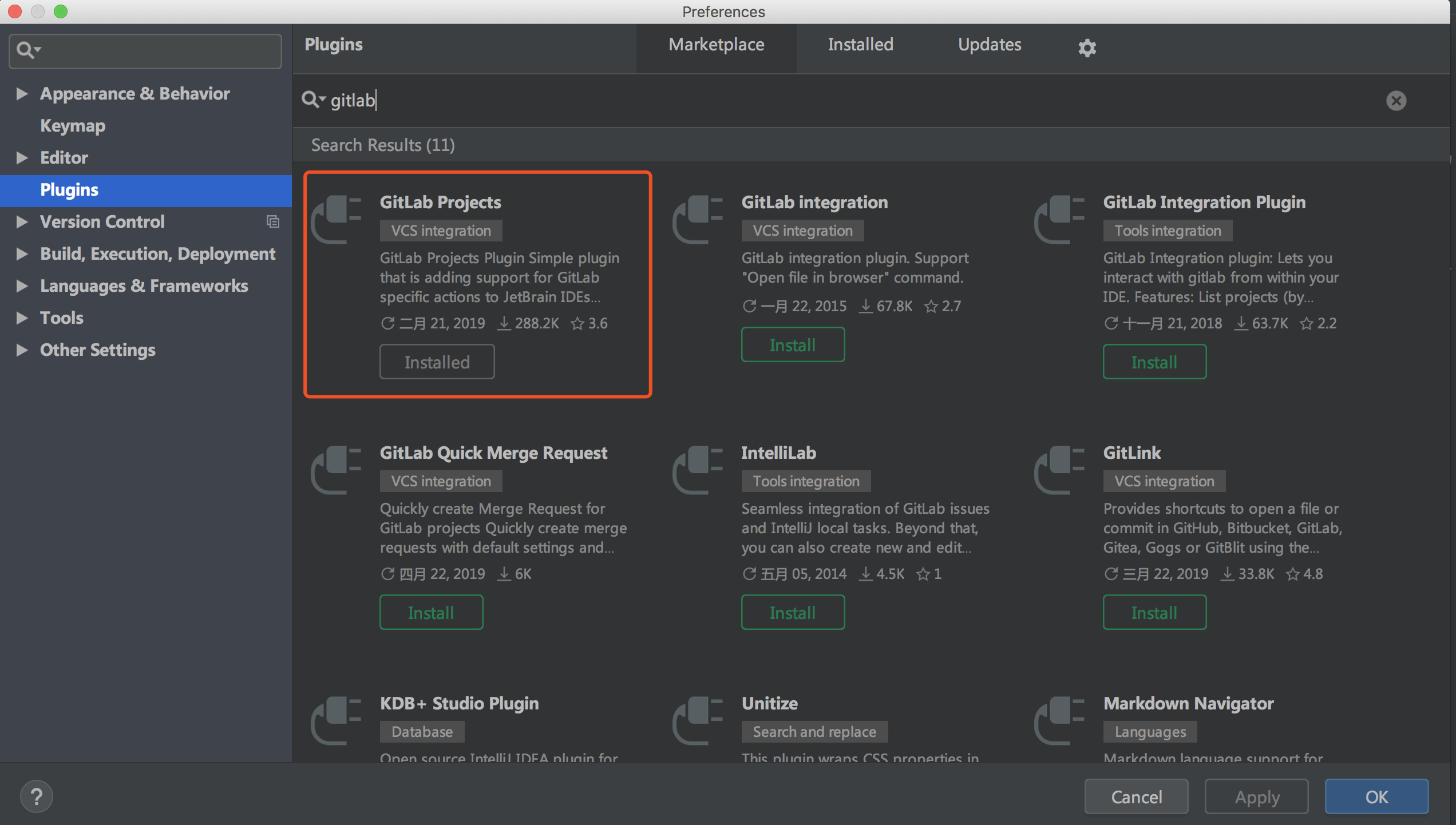This screenshot has height=825, width=1456.
Task: Click the settings search magnifier icon
Action: (x=27, y=50)
